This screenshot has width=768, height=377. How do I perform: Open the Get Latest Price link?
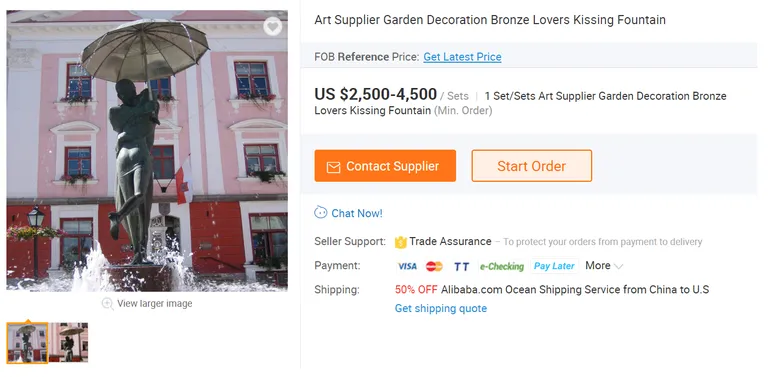click(462, 57)
